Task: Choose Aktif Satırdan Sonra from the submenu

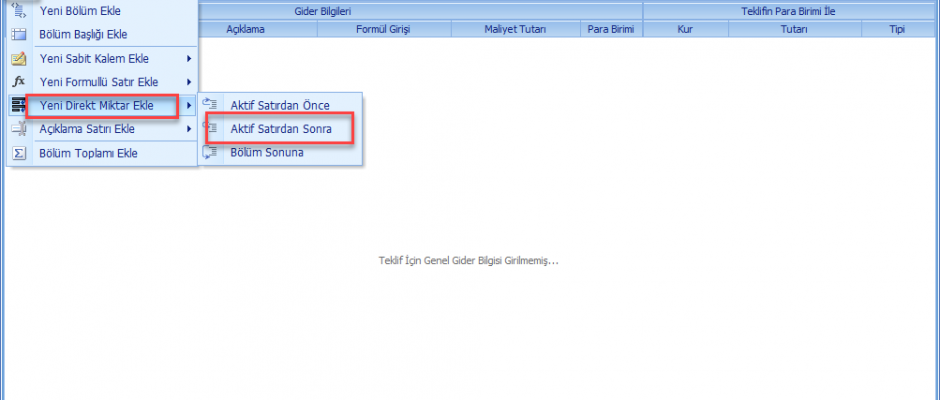Action: click(280, 129)
